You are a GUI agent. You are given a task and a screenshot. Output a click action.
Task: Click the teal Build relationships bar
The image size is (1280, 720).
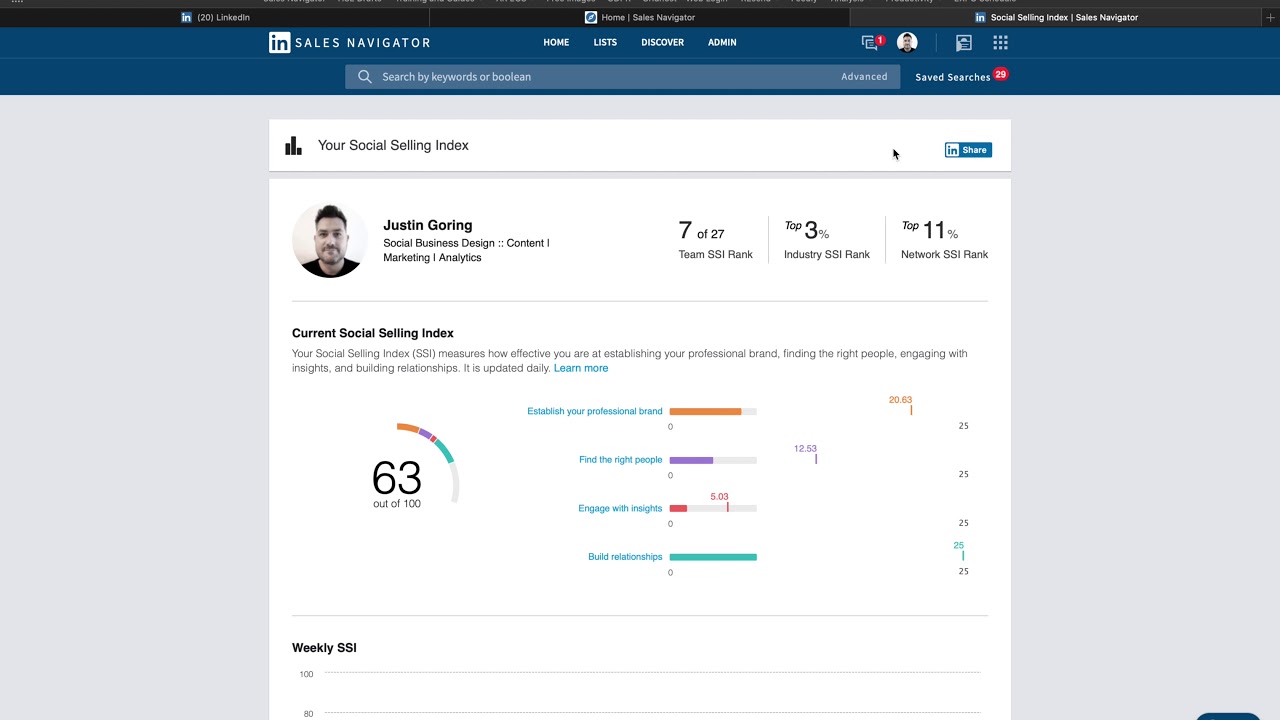point(713,557)
